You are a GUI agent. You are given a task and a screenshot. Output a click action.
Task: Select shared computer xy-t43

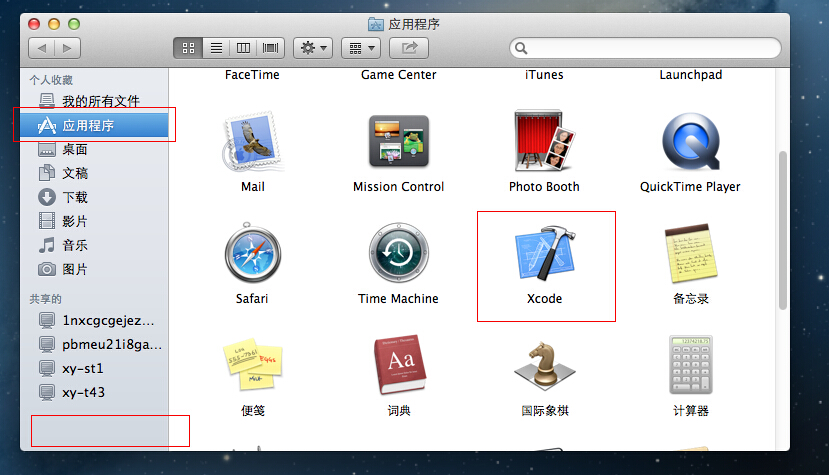click(x=94, y=392)
